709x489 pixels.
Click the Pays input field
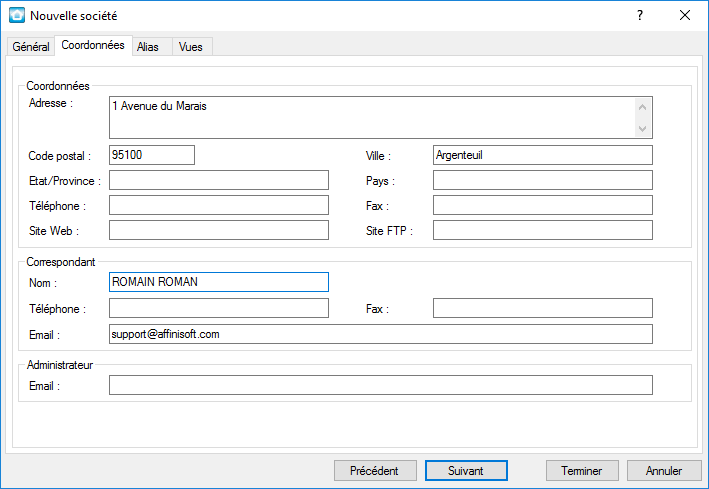click(x=543, y=180)
